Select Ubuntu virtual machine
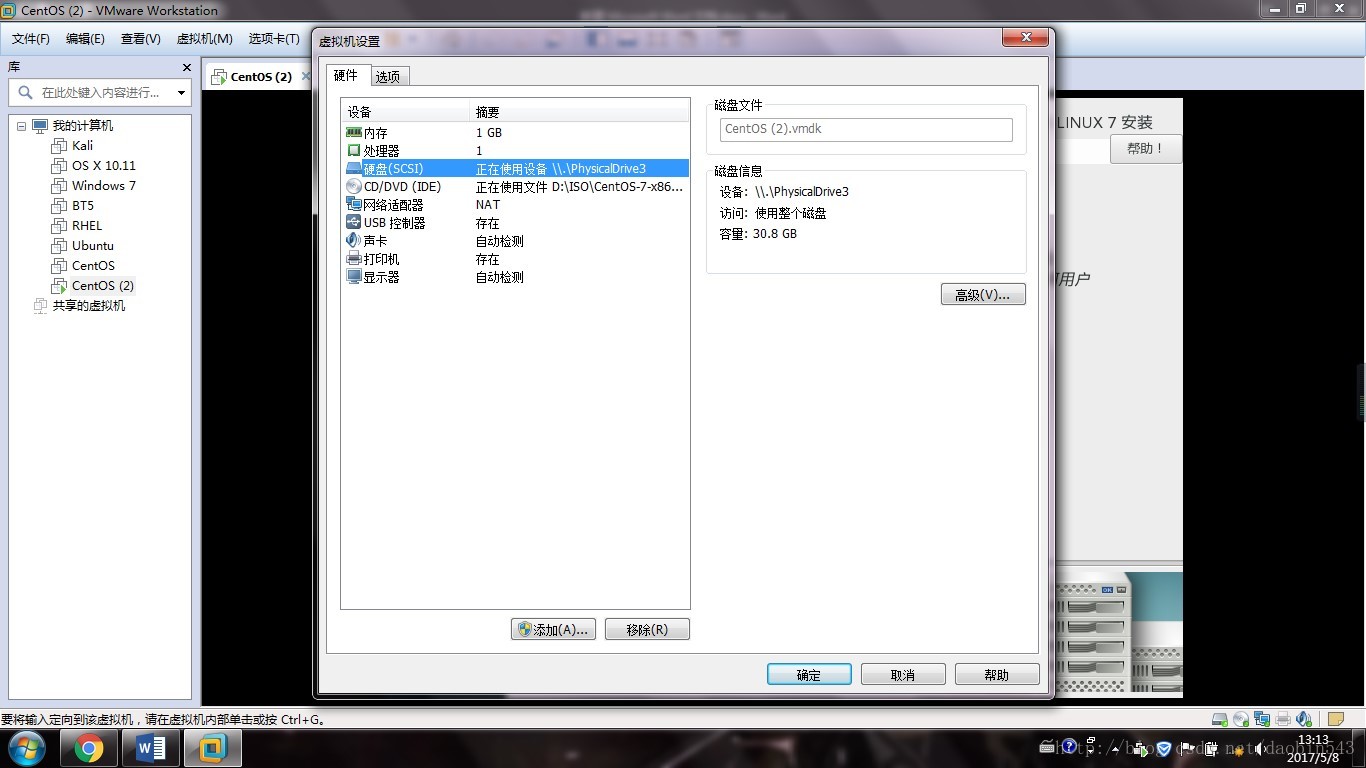 pyautogui.click(x=92, y=246)
